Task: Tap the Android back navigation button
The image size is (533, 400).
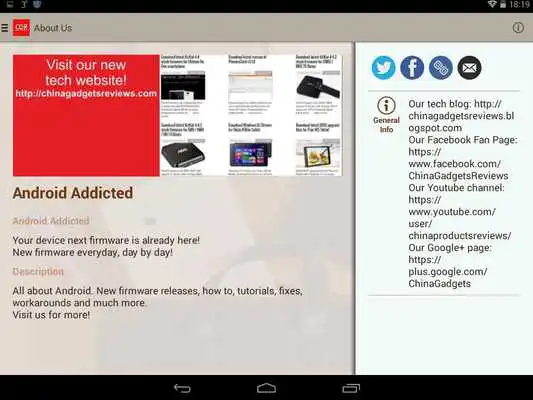Action: tap(182, 388)
